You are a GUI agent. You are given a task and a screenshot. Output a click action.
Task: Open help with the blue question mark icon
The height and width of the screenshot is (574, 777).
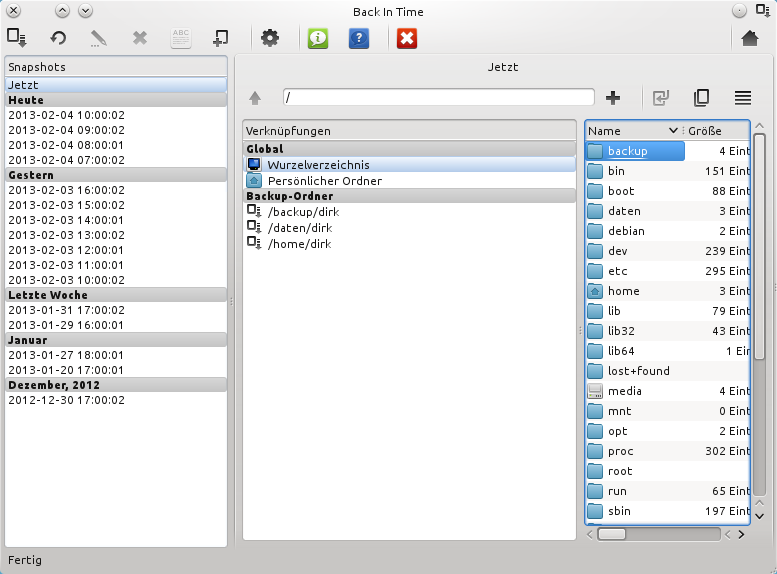[x=359, y=38]
